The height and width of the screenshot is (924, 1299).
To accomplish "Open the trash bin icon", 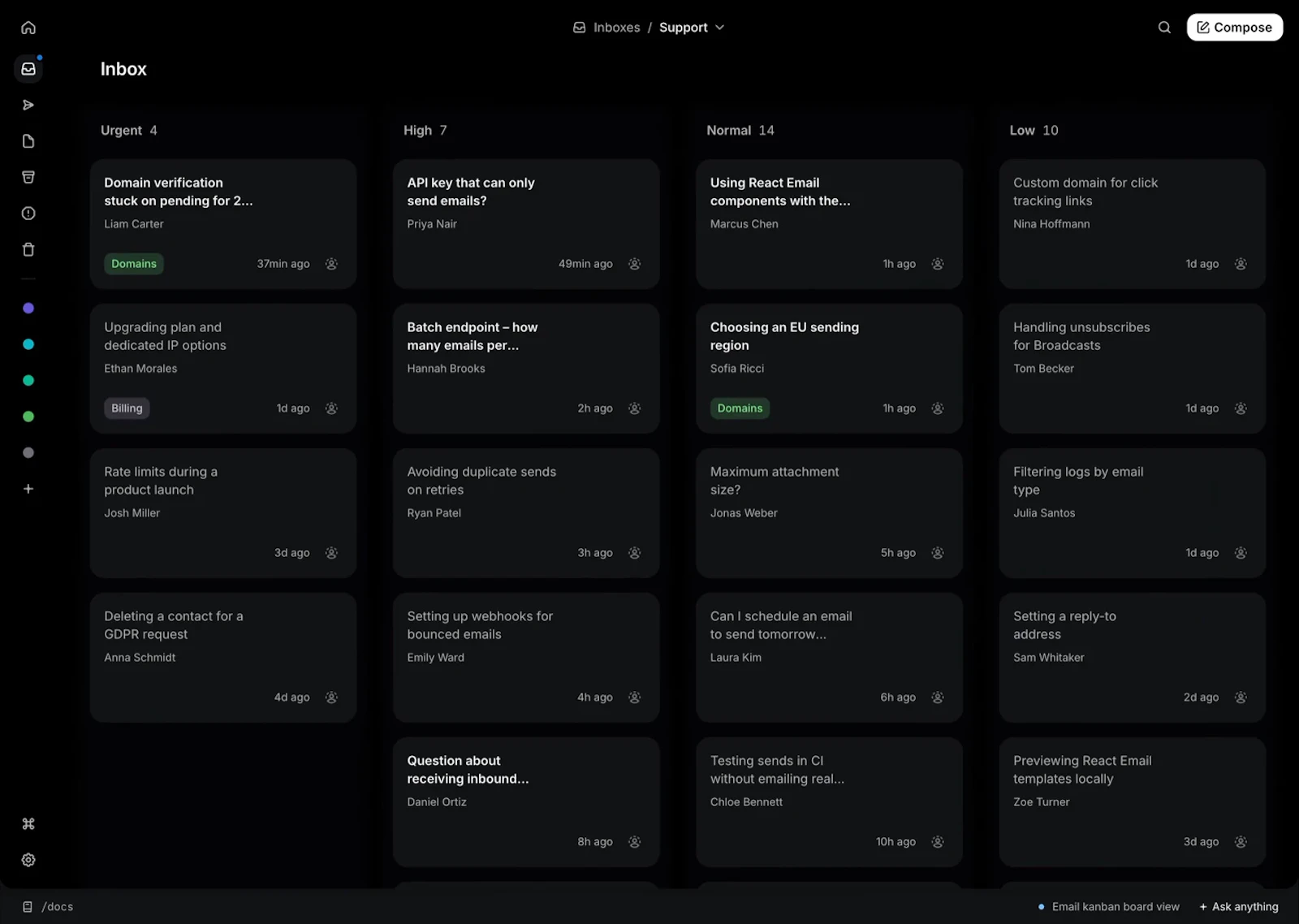I will pyautogui.click(x=28, y=249).
